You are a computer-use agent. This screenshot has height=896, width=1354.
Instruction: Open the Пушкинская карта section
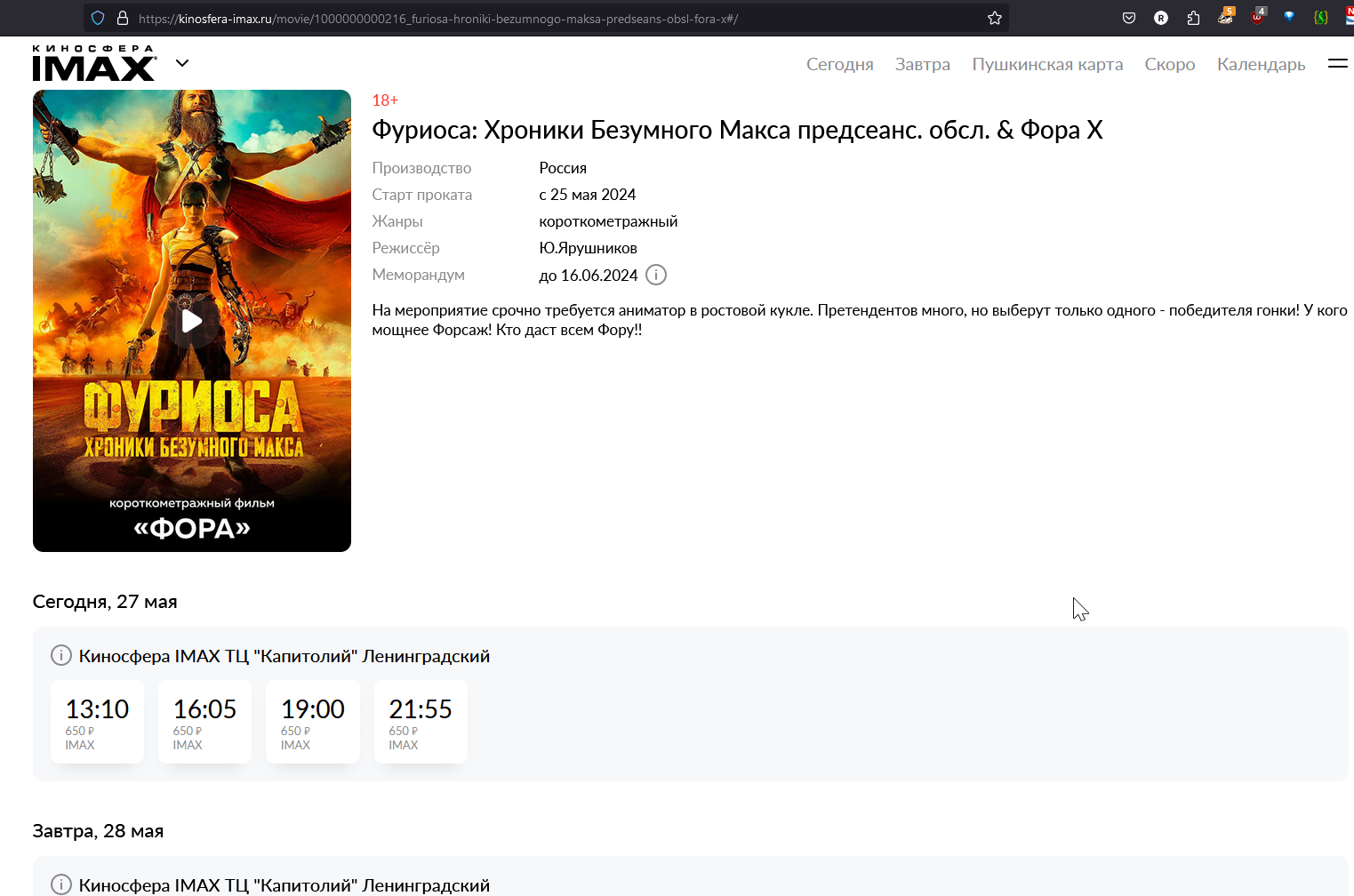[1047, 64]
